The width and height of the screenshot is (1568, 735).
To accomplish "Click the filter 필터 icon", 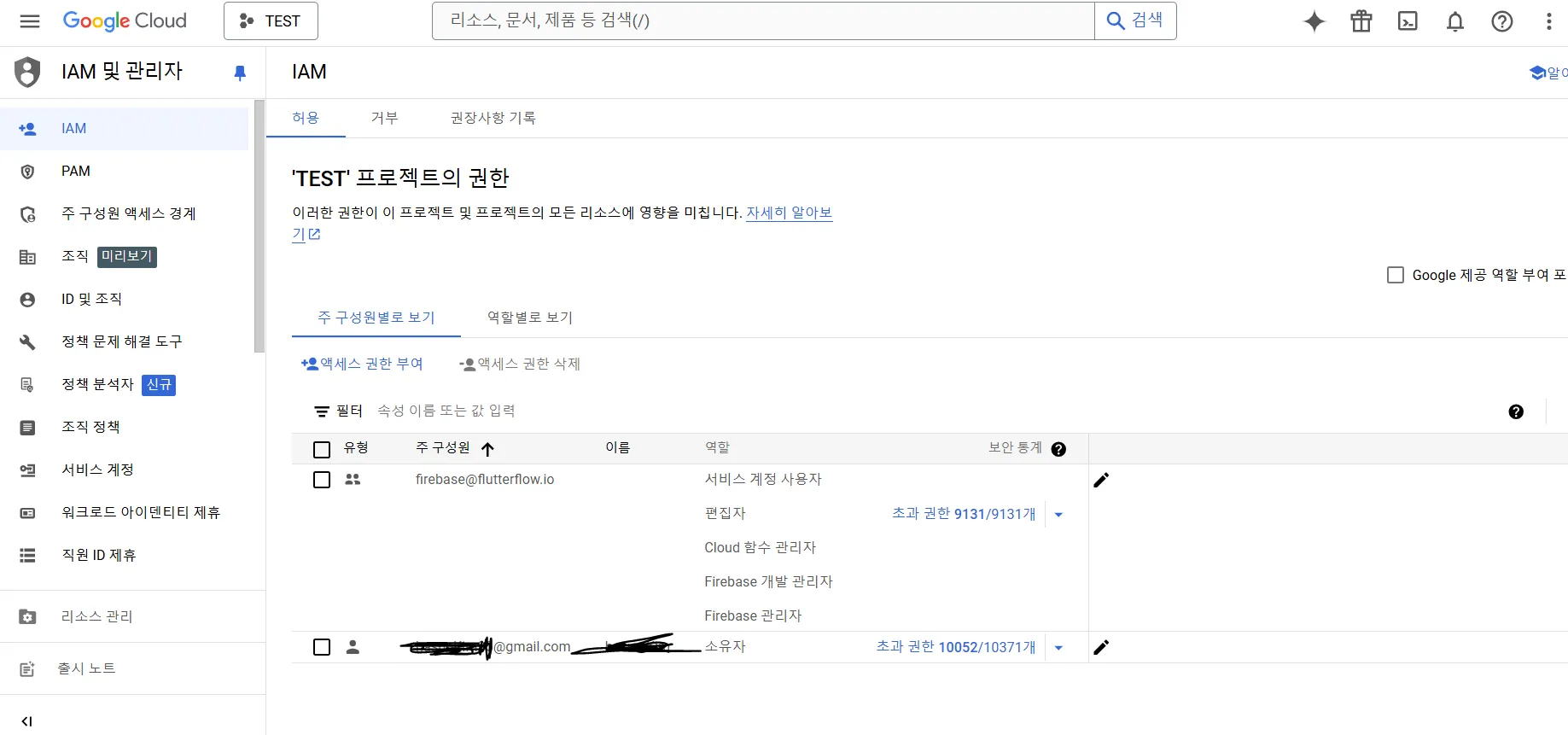I will pyautogui.click(x=322, y=411).
